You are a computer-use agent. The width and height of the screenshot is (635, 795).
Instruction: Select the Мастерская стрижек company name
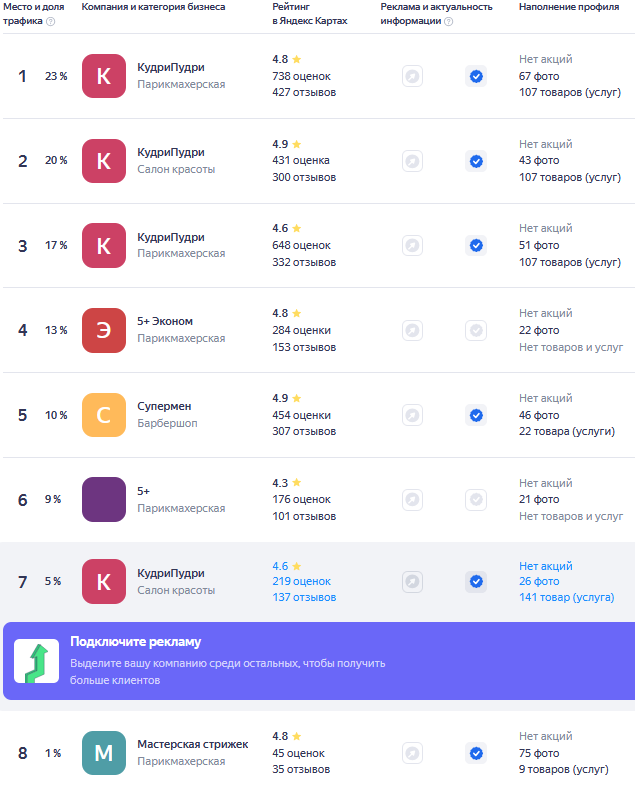click(192, 744)
